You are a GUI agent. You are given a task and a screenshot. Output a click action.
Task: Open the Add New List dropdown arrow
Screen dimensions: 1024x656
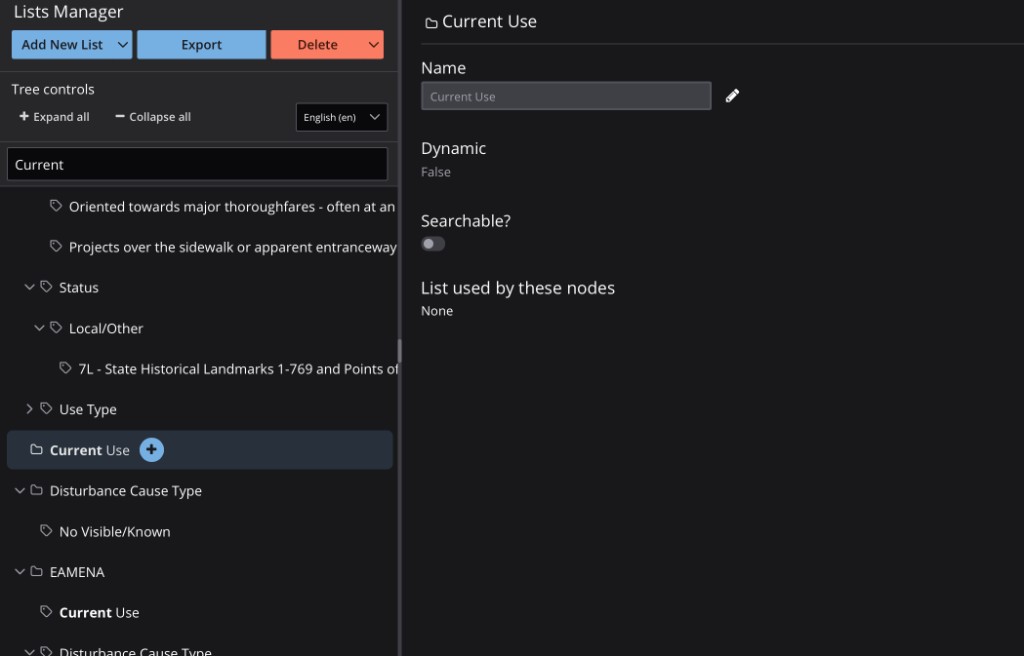122,44
